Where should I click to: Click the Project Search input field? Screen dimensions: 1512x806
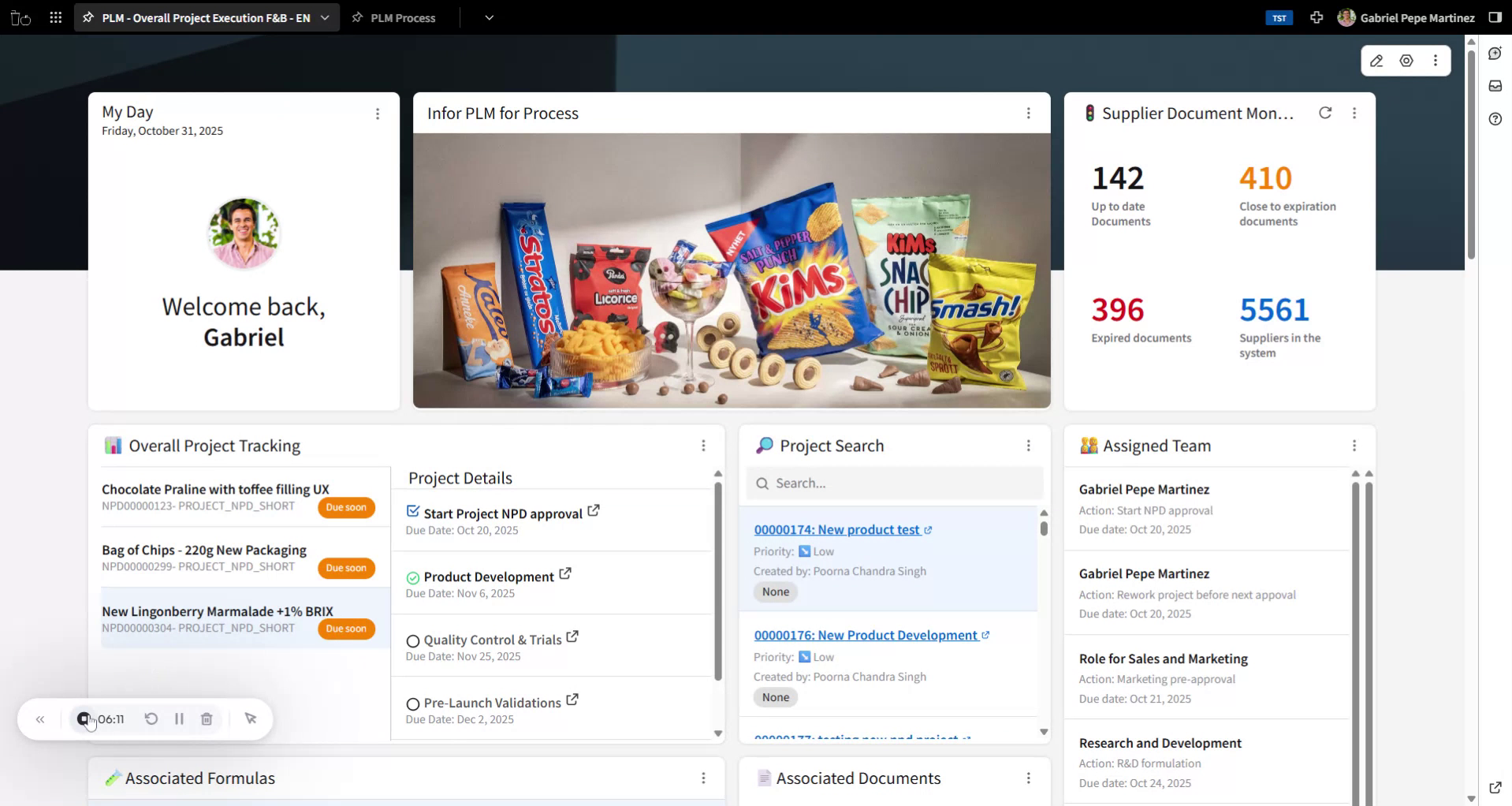tap(895, 483)
